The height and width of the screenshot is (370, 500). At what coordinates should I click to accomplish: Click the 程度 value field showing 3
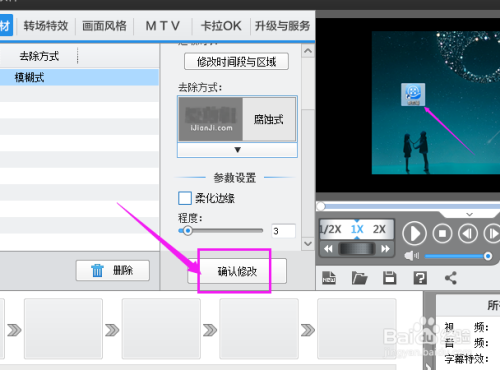point(283,231)
